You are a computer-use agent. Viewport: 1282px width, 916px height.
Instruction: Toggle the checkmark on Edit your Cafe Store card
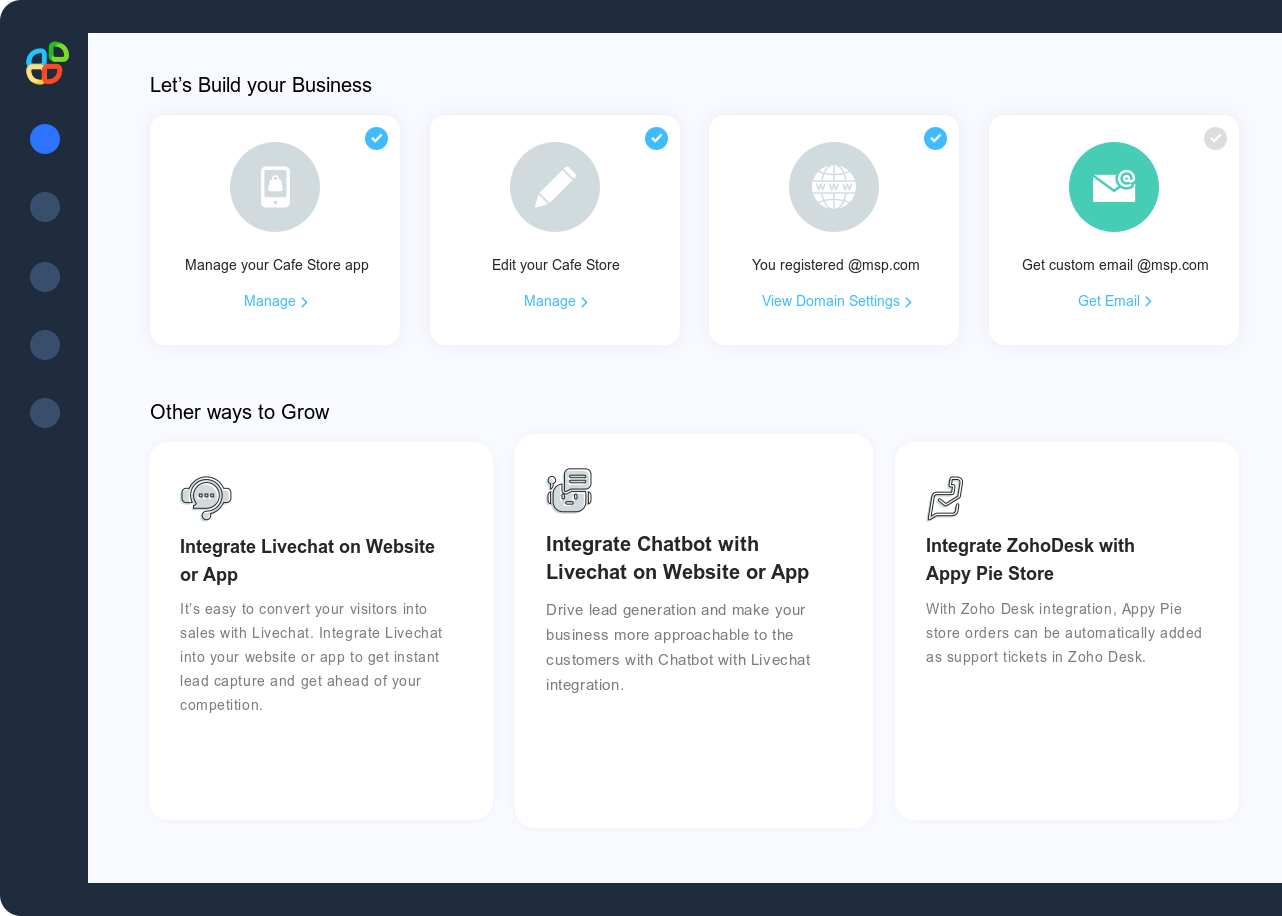click(656, 139)
